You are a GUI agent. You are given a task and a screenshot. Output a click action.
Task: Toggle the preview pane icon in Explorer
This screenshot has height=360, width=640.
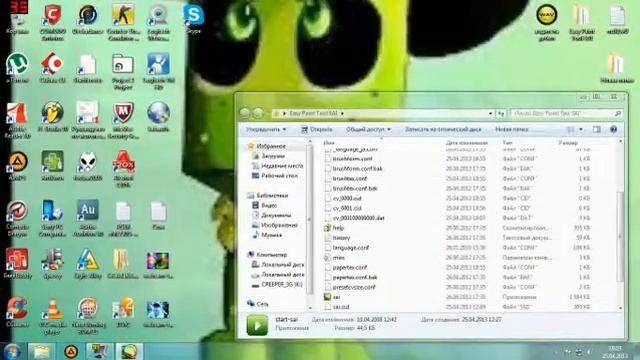click(596, 129)
